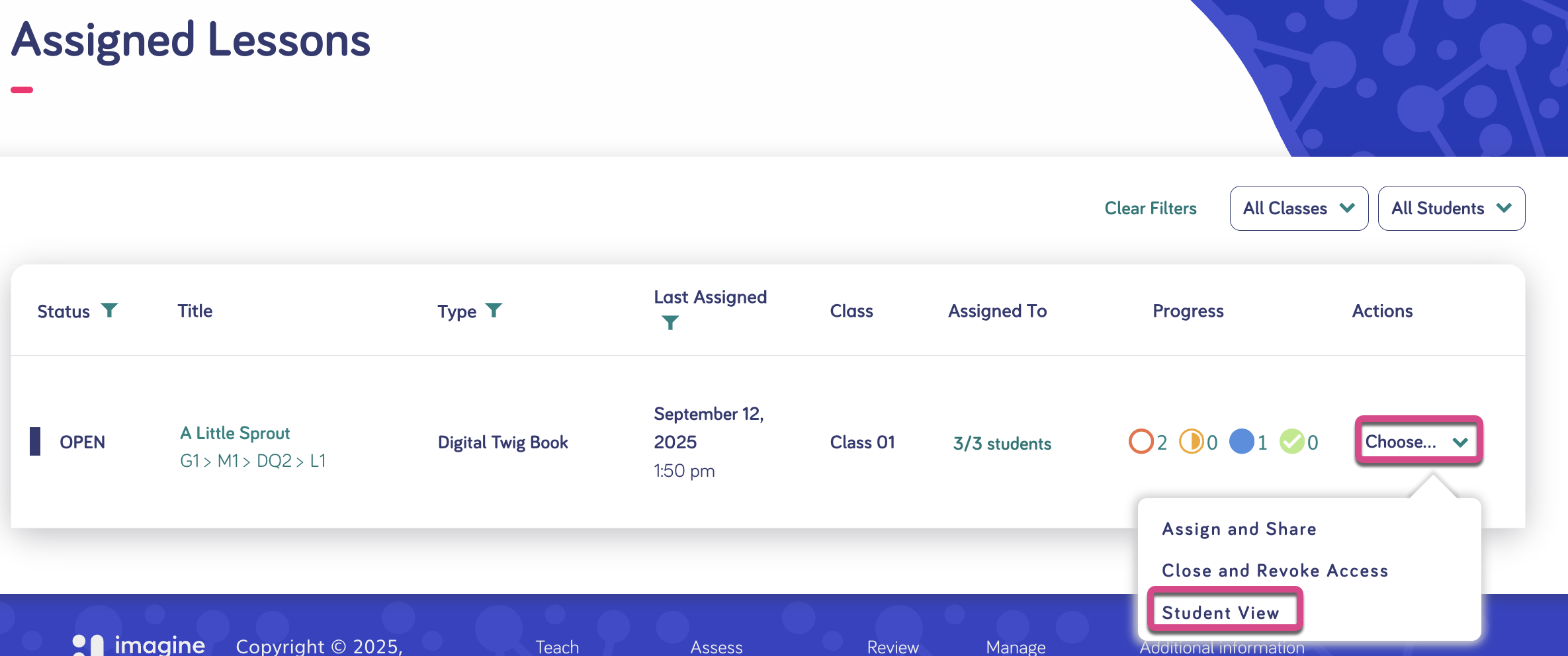Select Assign and Share from menu

[1239, 529]
